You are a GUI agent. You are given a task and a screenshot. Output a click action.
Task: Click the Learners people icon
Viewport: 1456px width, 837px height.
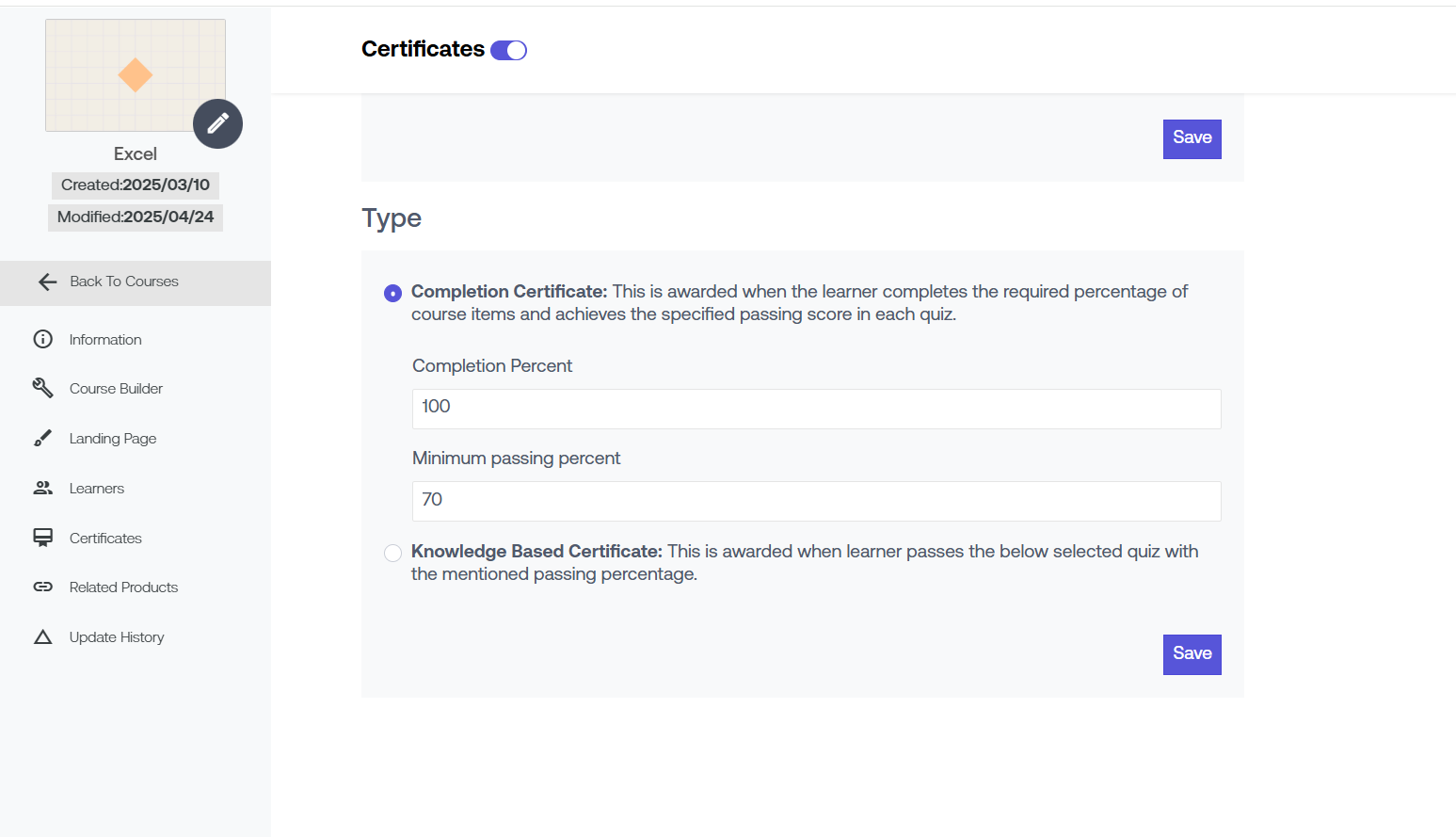pos(43,488)
